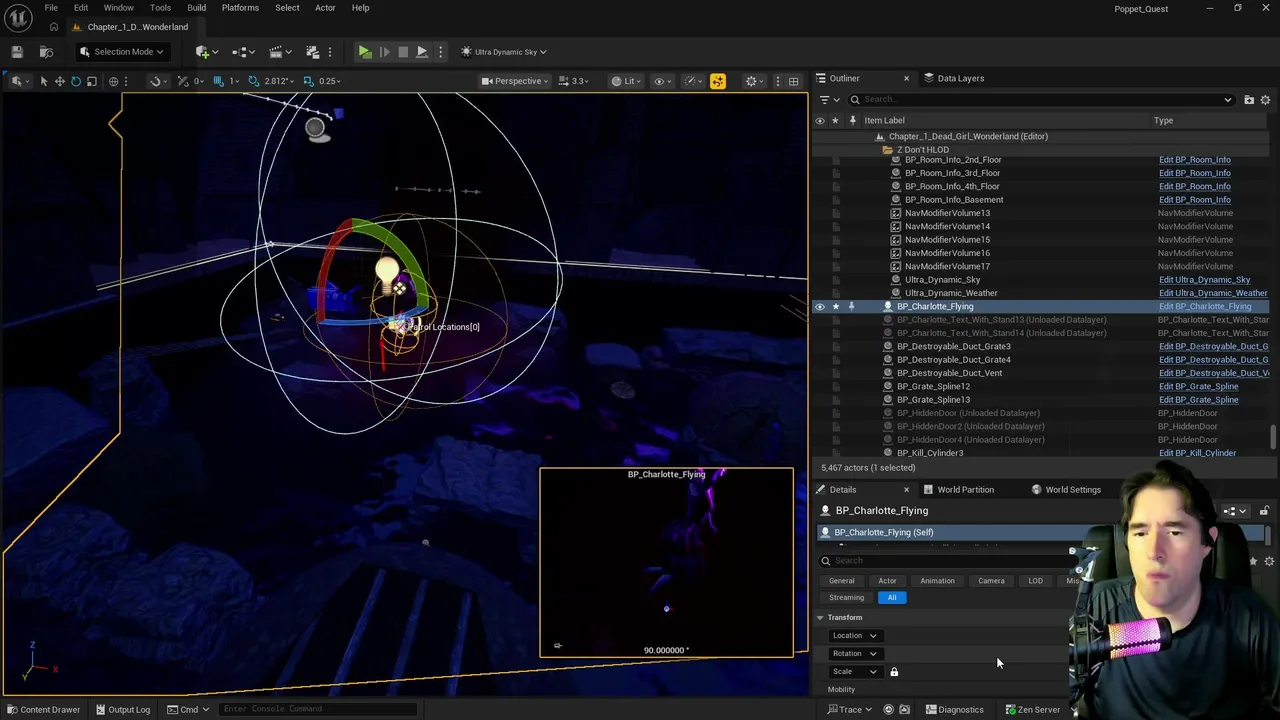Select the Animation category filter in Details
Viewport: 1280px width, 720px height.
point(937,581)
